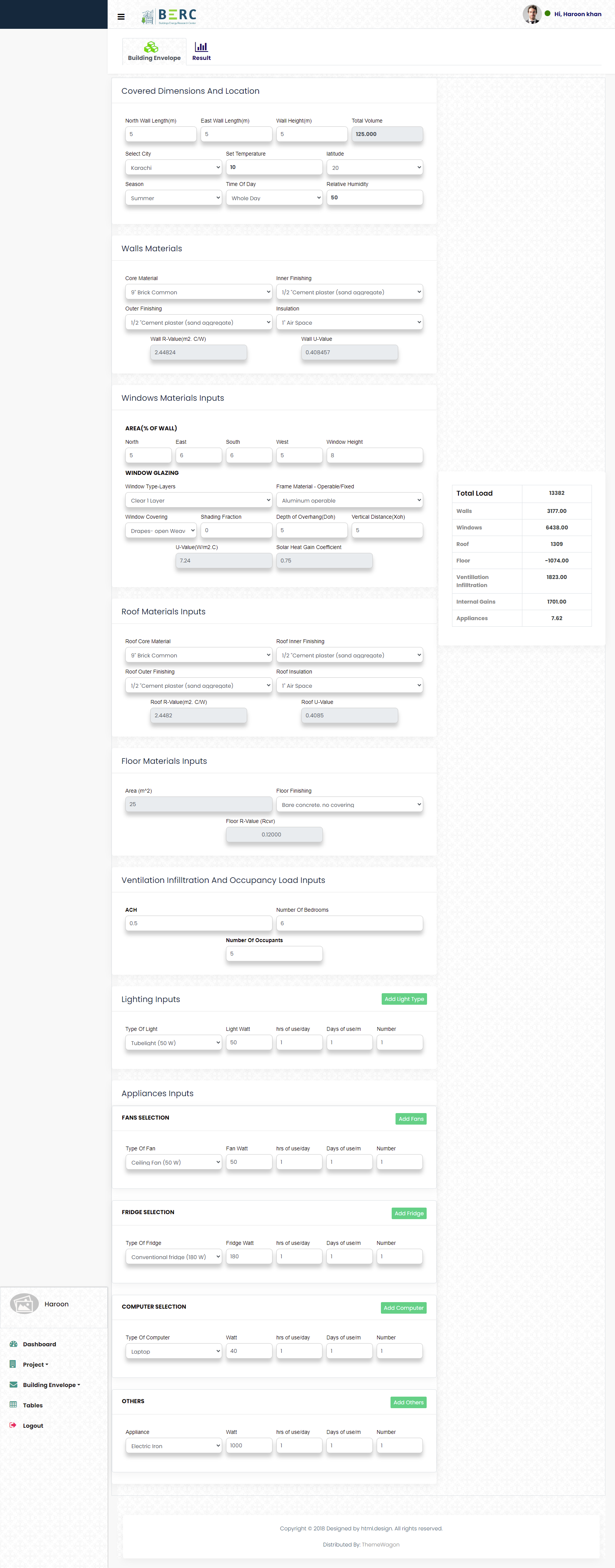Click the BERC logo

tap(169, 17)
